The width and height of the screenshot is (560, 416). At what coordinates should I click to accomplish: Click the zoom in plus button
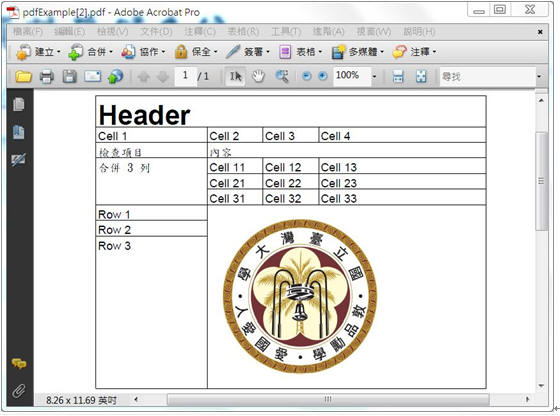(322, 76)
